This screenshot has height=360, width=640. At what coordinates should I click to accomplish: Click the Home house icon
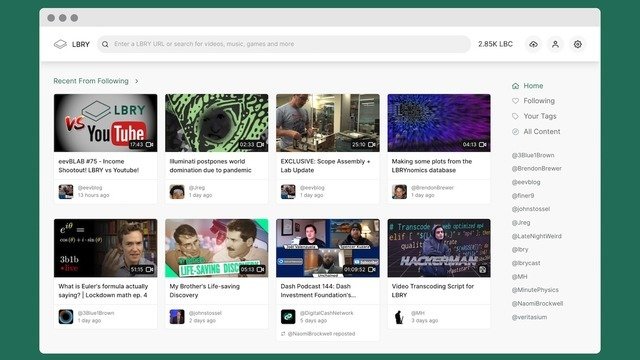coord(516,86)
